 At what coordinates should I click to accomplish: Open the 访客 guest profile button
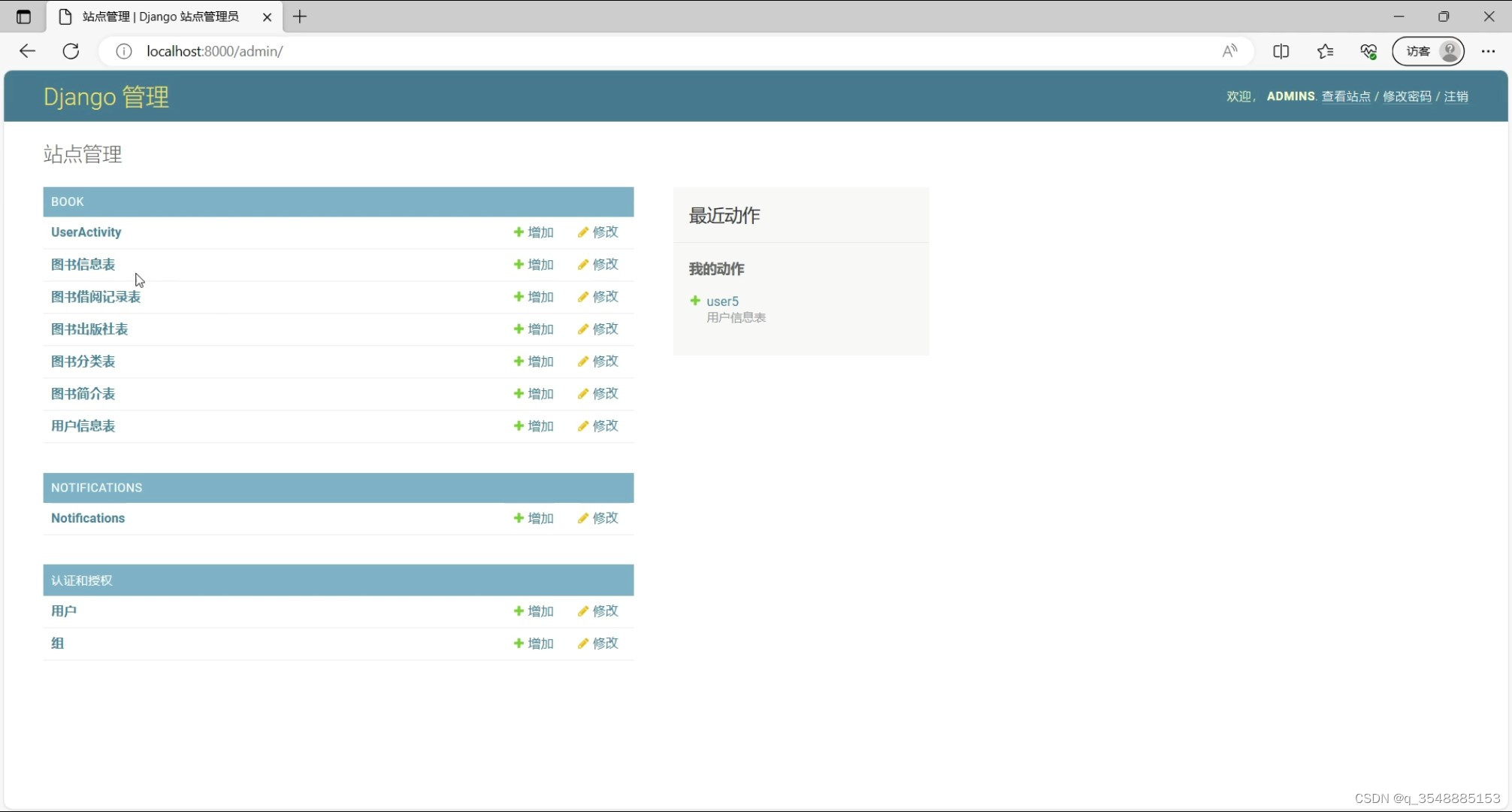coord(1428,51)
